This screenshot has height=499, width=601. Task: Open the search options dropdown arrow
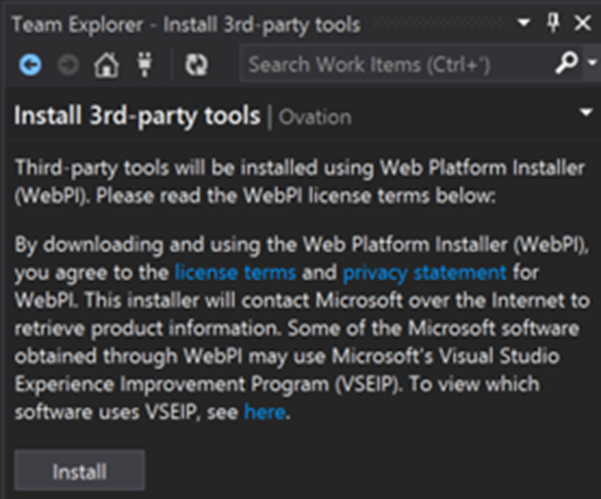pyautogui.click(x=593, y=62)
